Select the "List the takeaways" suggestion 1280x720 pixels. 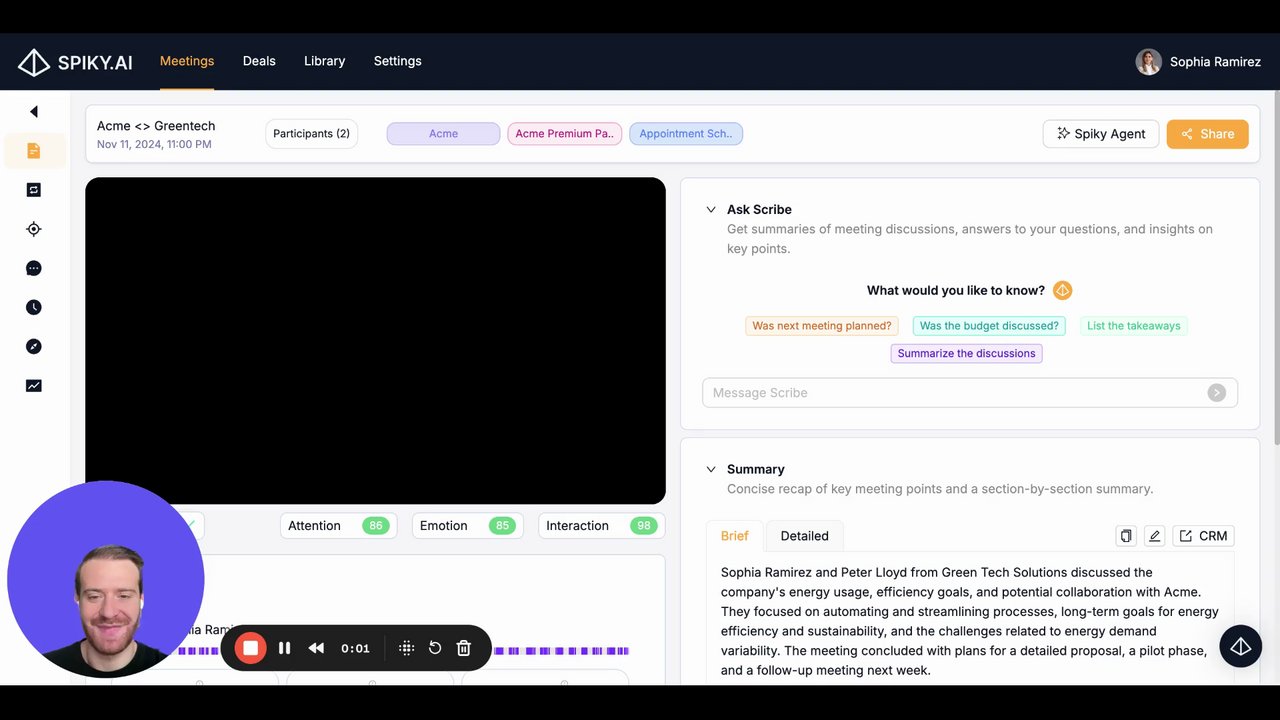point(1134,326)
